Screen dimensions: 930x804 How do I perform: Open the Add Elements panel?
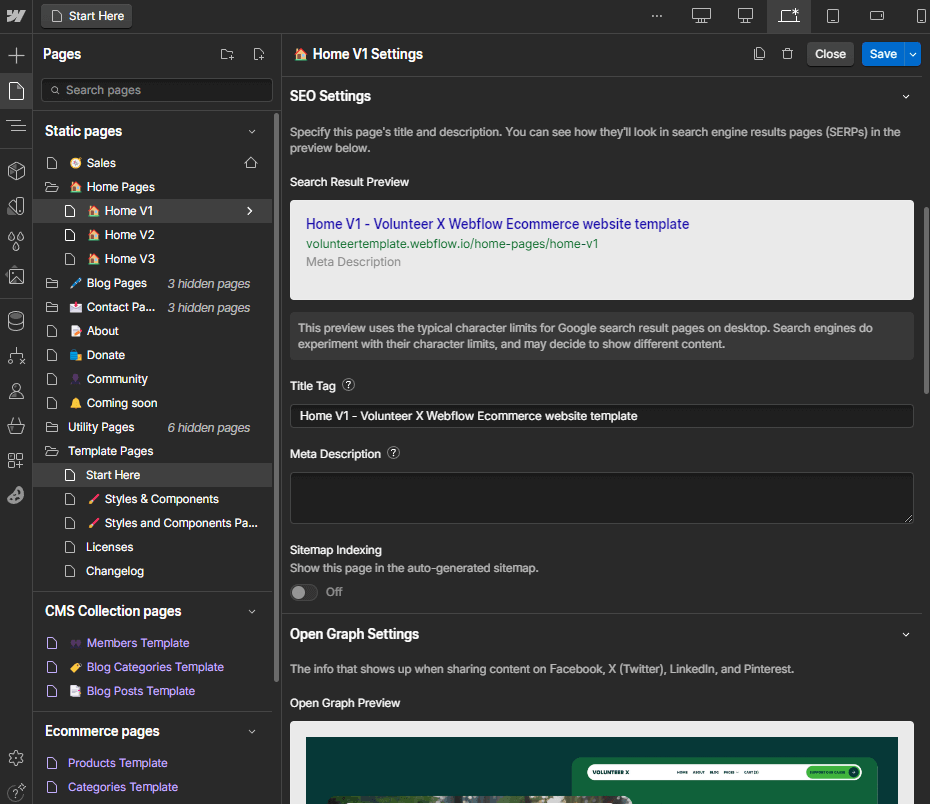(16, 54)
